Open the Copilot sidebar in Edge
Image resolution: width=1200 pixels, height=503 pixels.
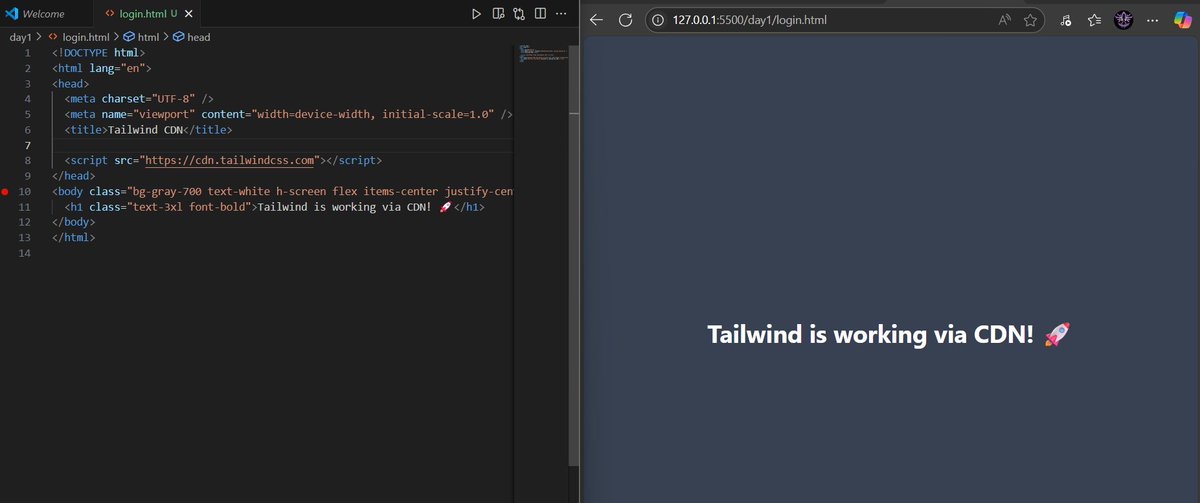1181,19
